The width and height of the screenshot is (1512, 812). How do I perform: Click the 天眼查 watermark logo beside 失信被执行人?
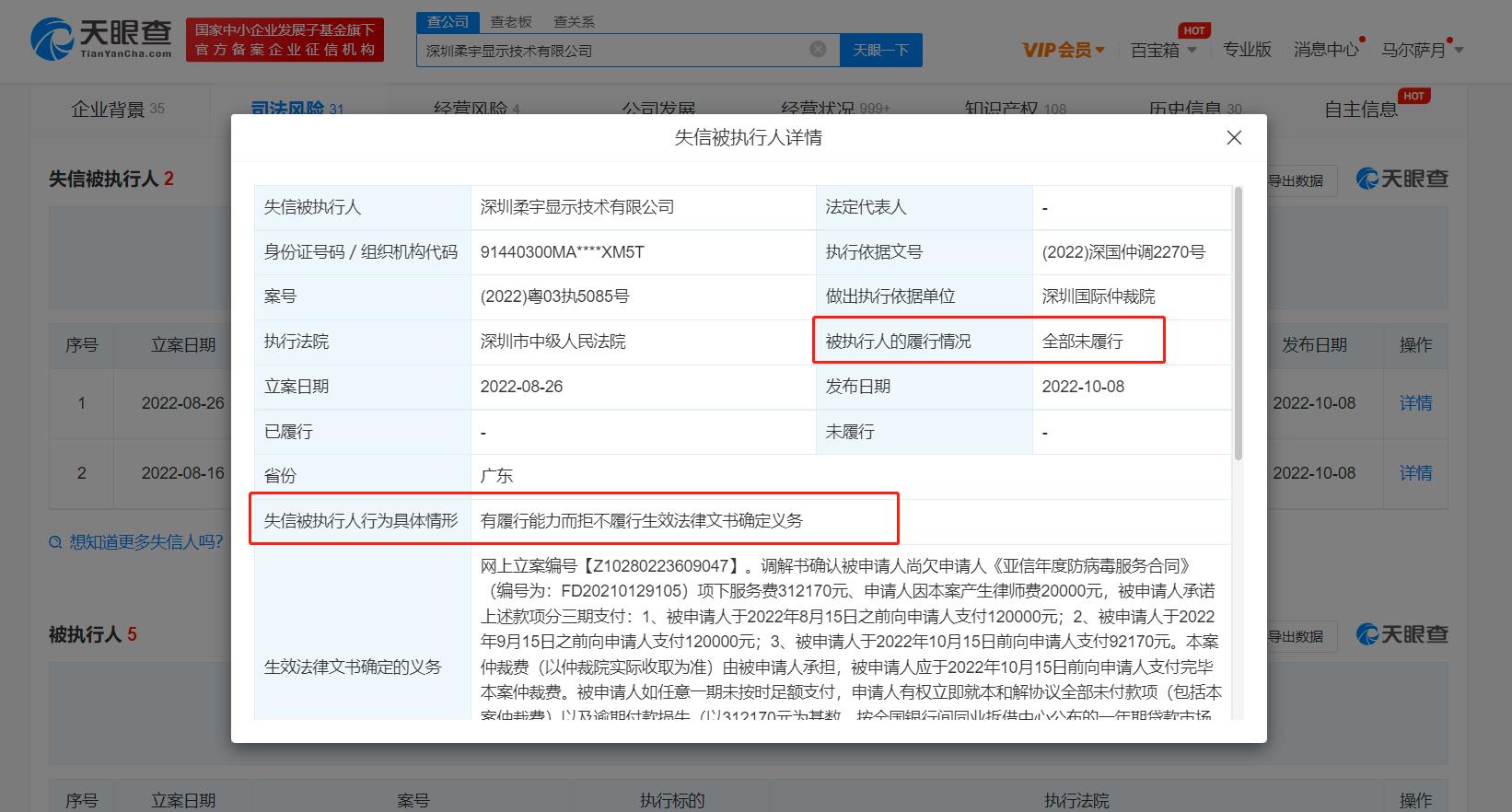(1402, 179)
